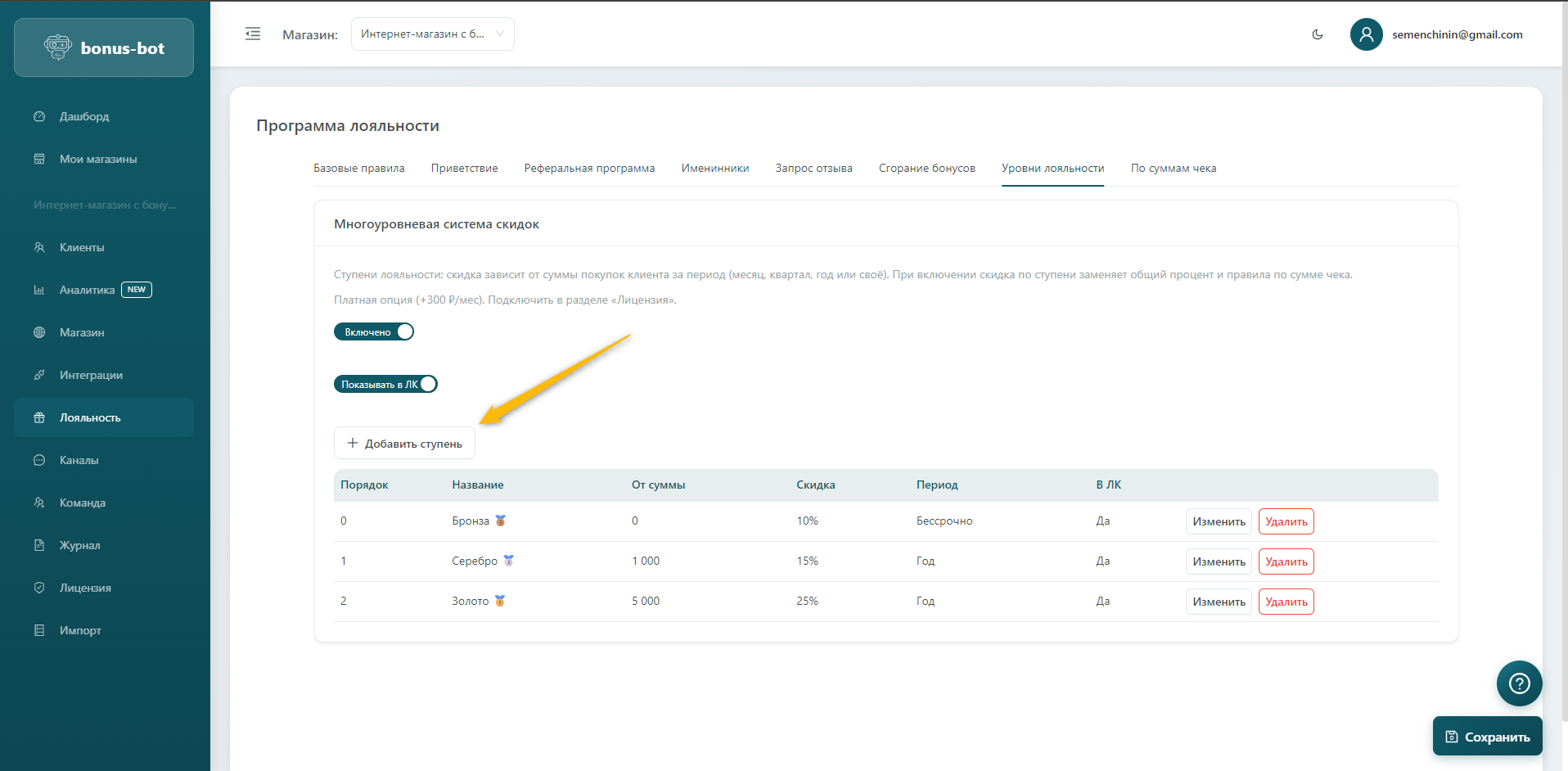Expand the Магазин store selector dropdown

[x=432, y=34]
